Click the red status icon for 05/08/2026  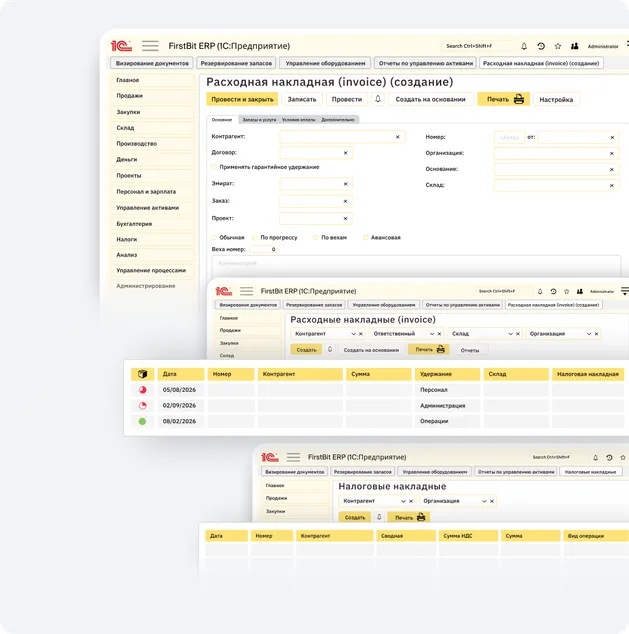coord(142,390)
